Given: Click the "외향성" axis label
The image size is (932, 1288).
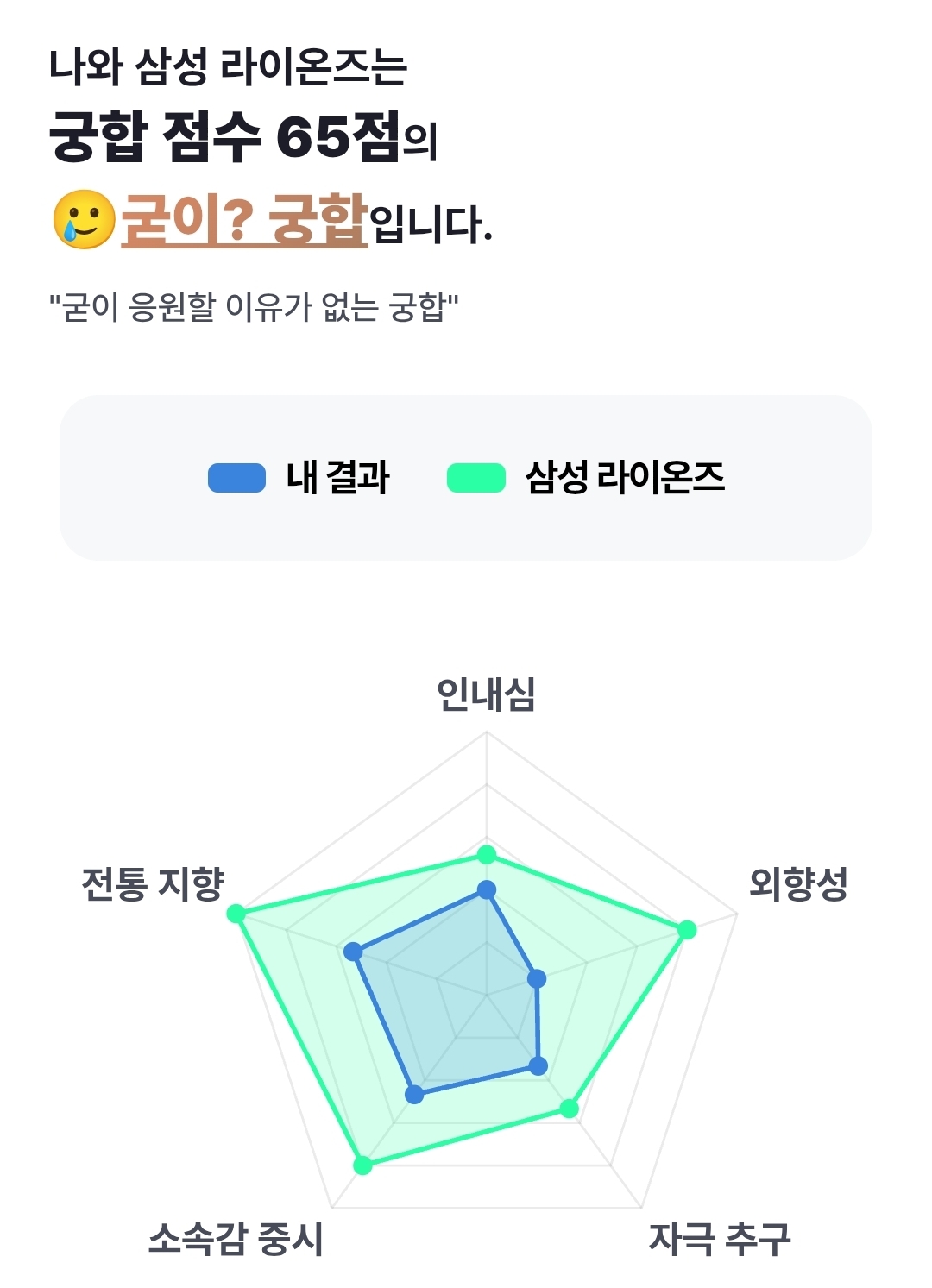Looking at the screenshot, I should (798, 884).
